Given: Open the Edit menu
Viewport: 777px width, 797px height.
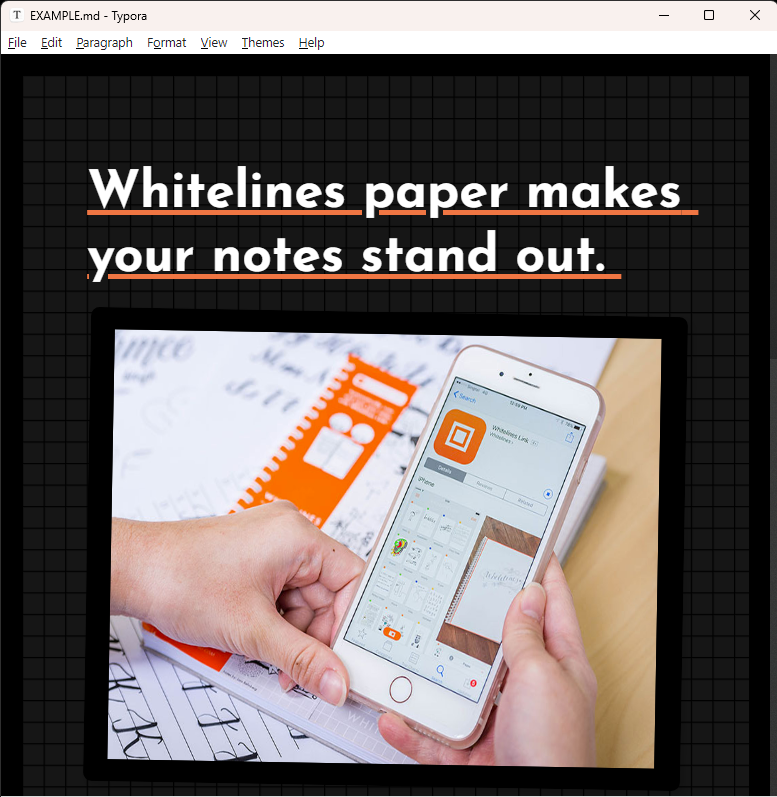Looking at the screenshot, I should click(51, 43).
